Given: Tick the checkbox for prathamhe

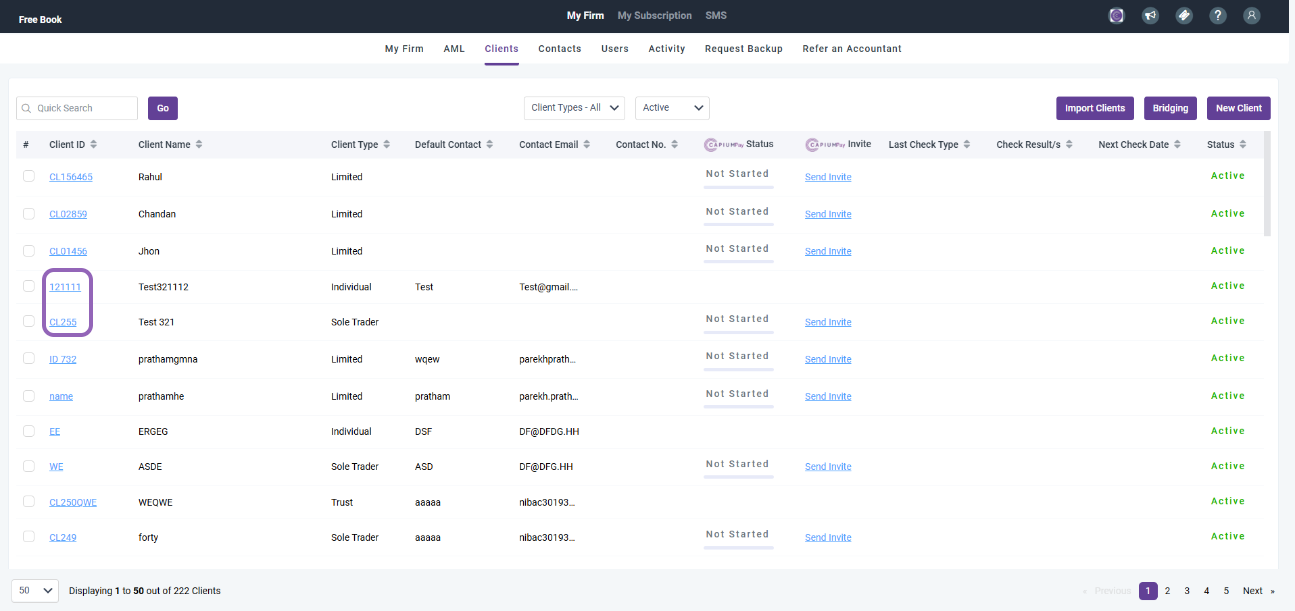Looking at the screenshot, I should [x=28, y=396].
